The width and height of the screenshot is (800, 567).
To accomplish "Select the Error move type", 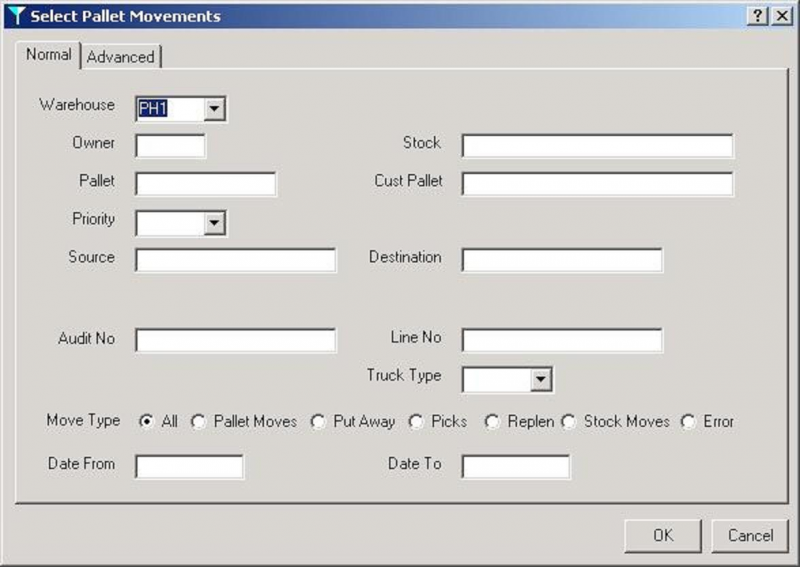I will point(688,422).
